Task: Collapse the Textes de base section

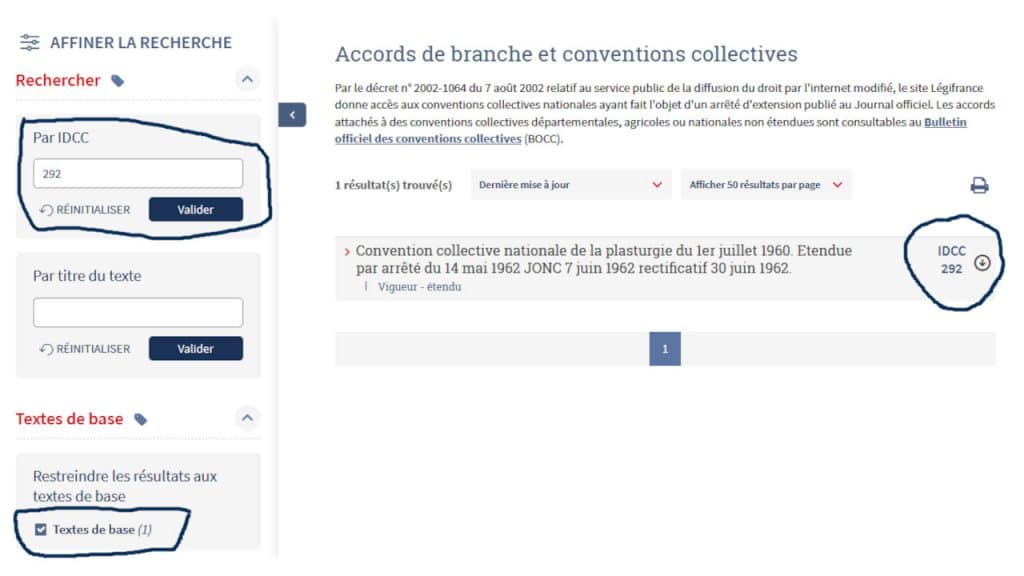Action: point(247,418)
